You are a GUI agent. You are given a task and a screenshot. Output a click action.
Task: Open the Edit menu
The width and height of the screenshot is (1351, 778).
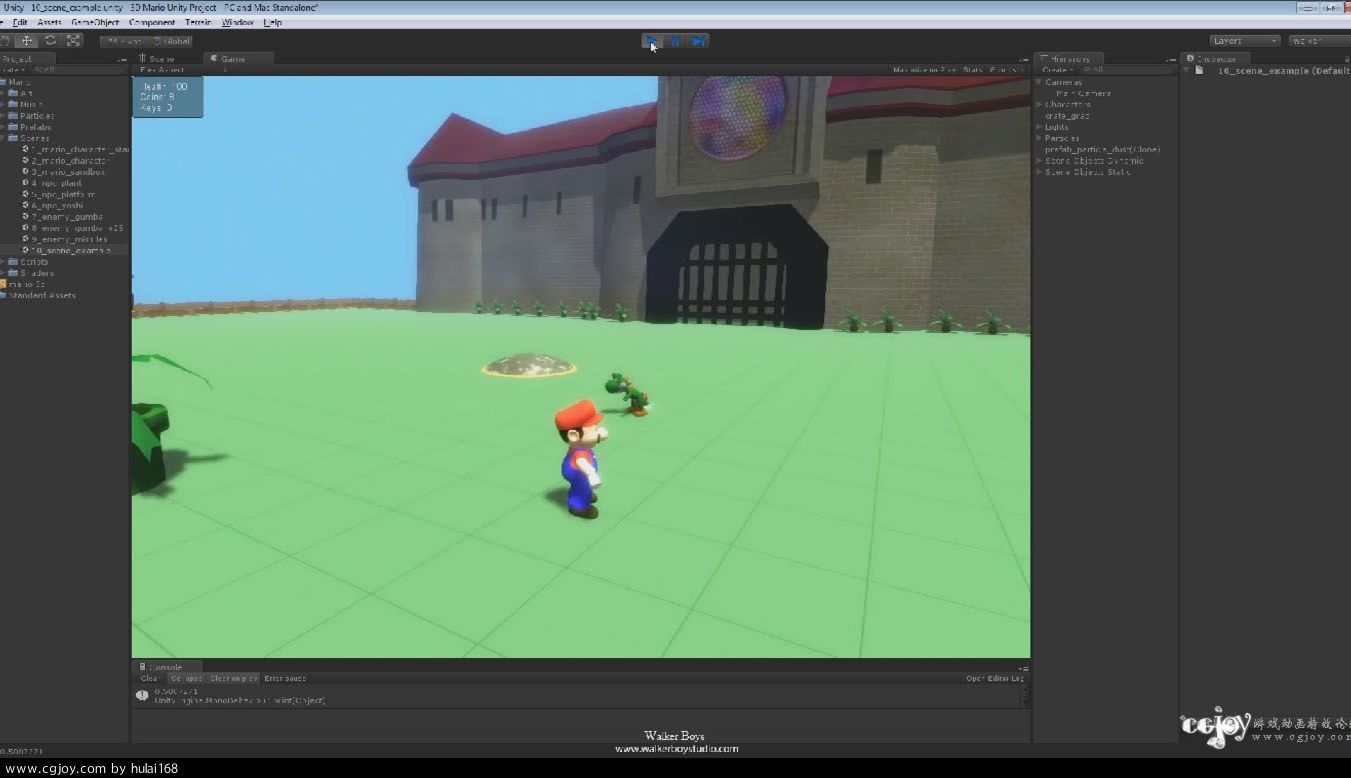20,22
